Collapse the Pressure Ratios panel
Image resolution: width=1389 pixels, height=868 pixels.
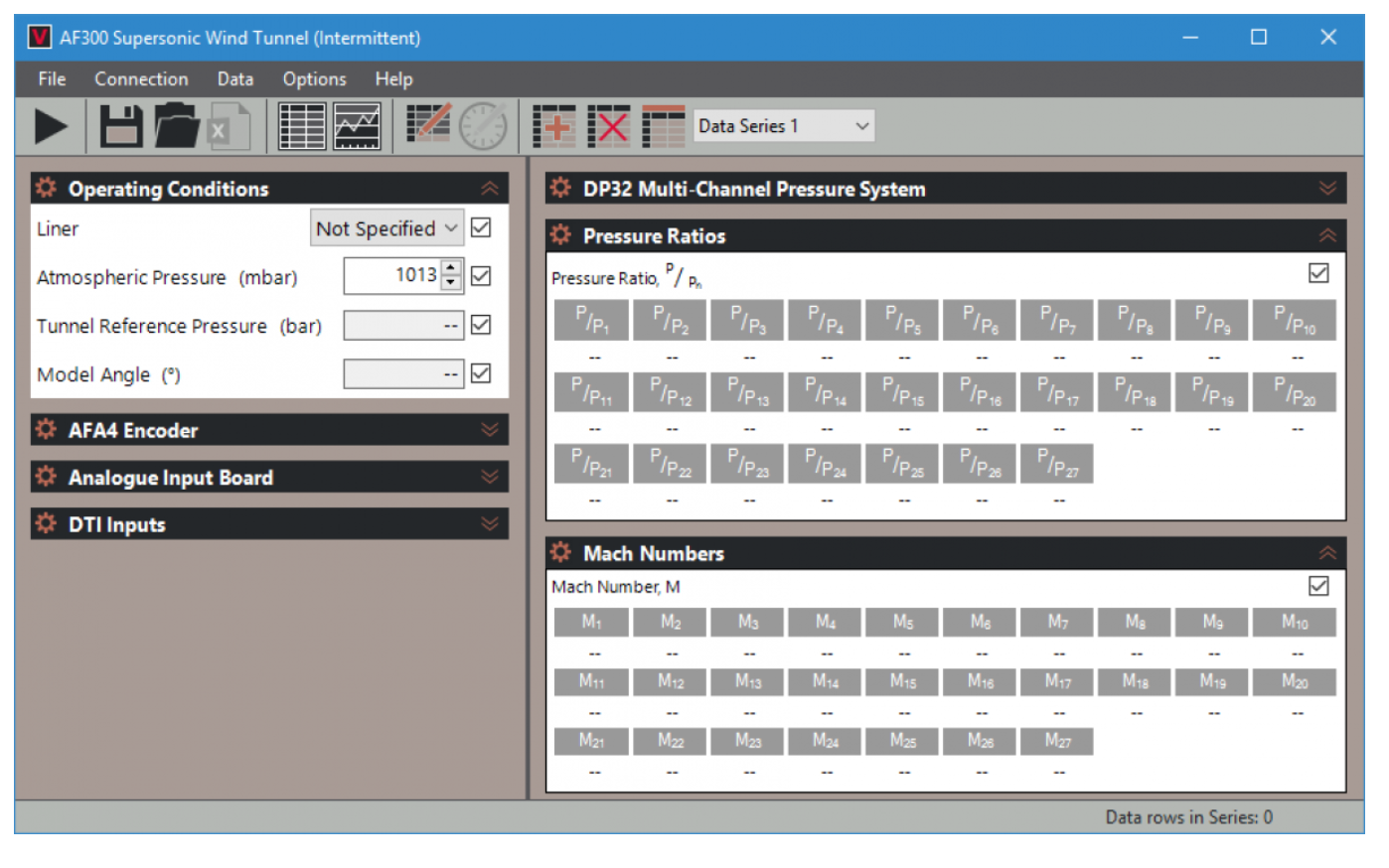point(1327,235)
